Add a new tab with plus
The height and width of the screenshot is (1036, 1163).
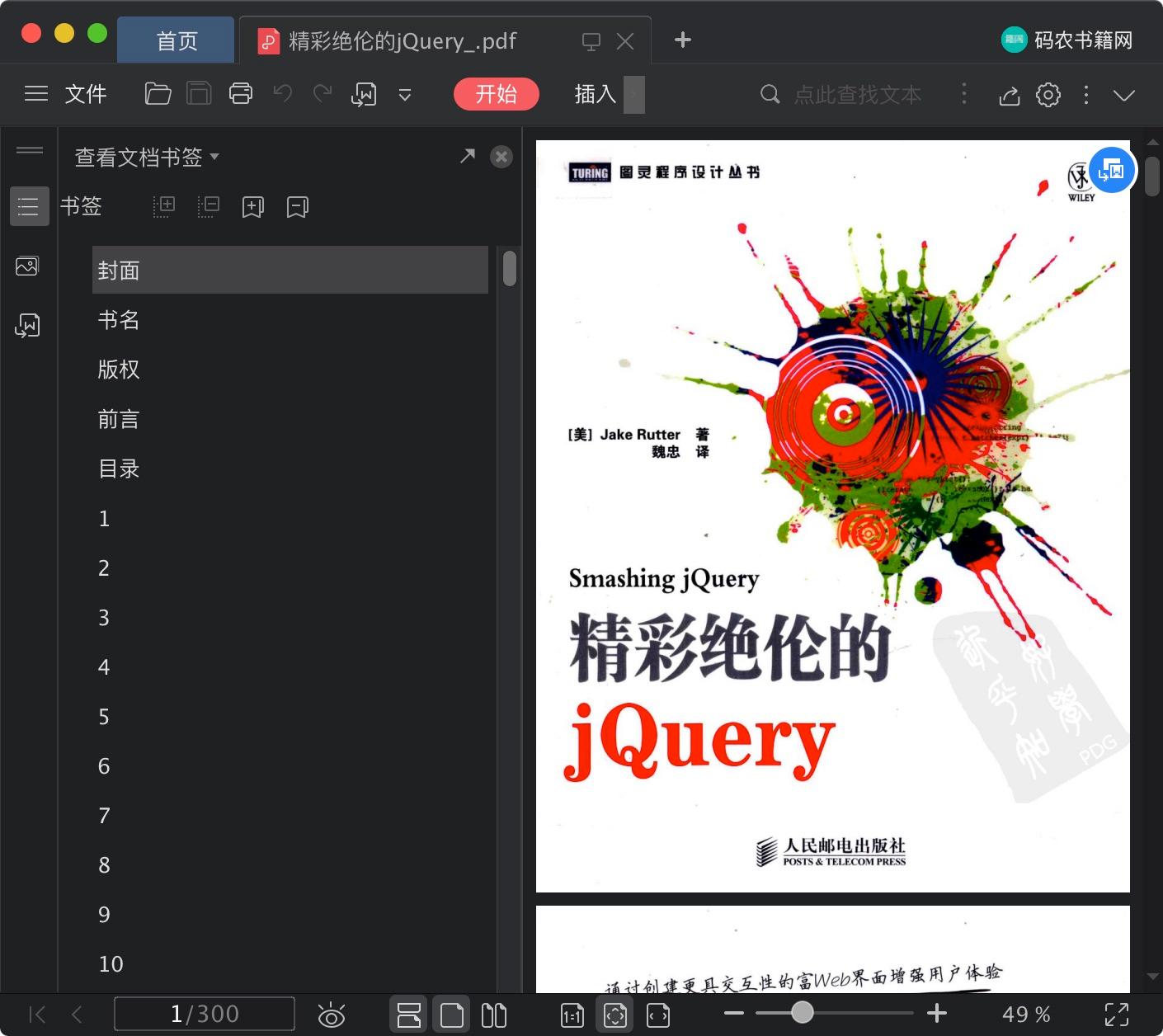[683, 40]
